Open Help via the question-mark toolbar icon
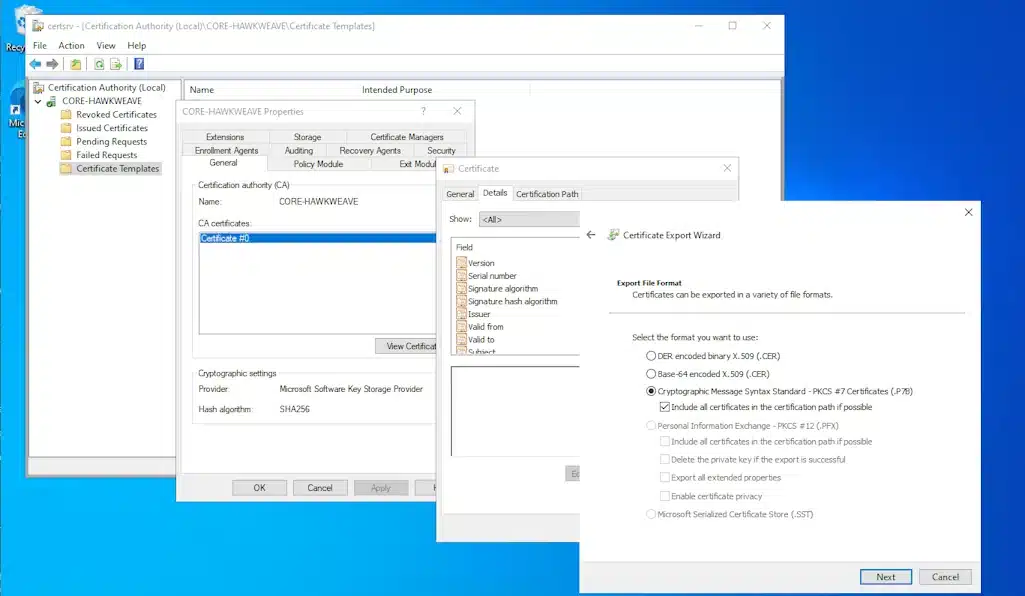1025x596 pixels. [139, 64]
